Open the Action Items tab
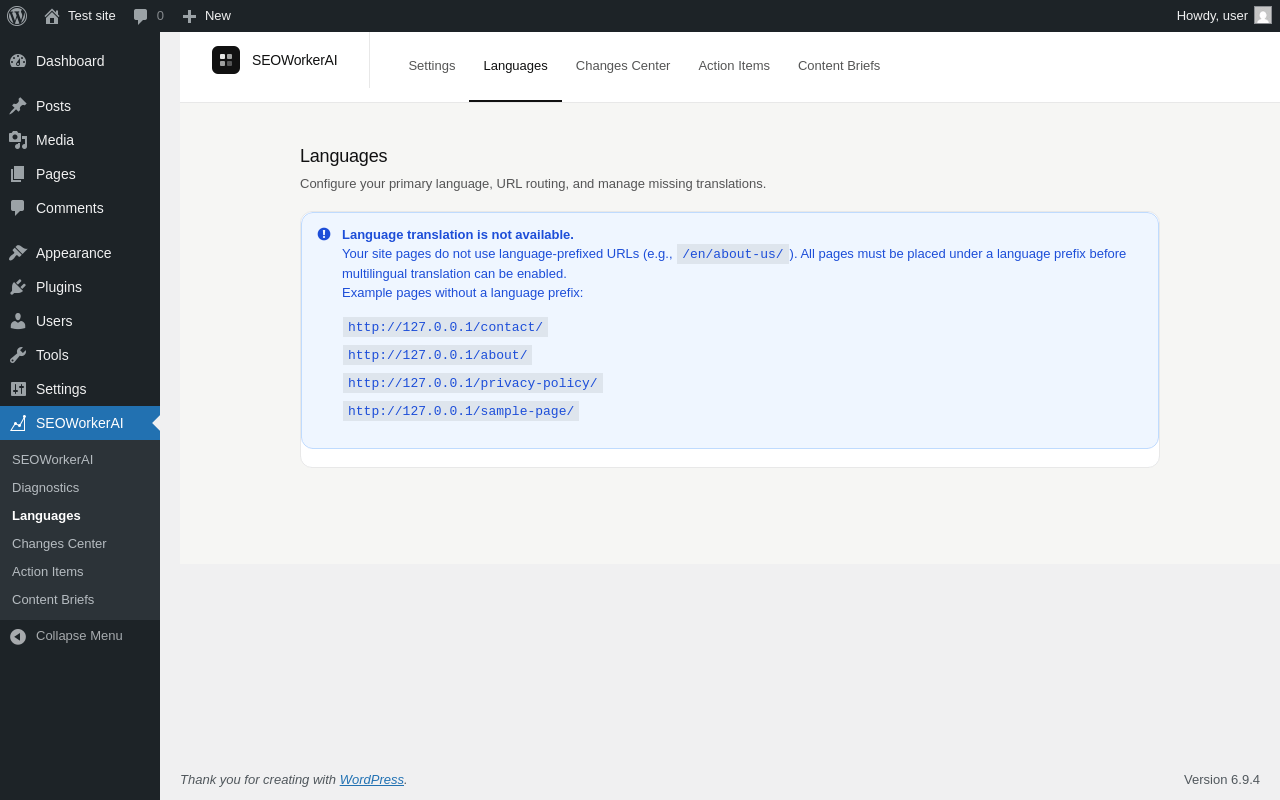 pyautogui.click(x=734, y=66)
